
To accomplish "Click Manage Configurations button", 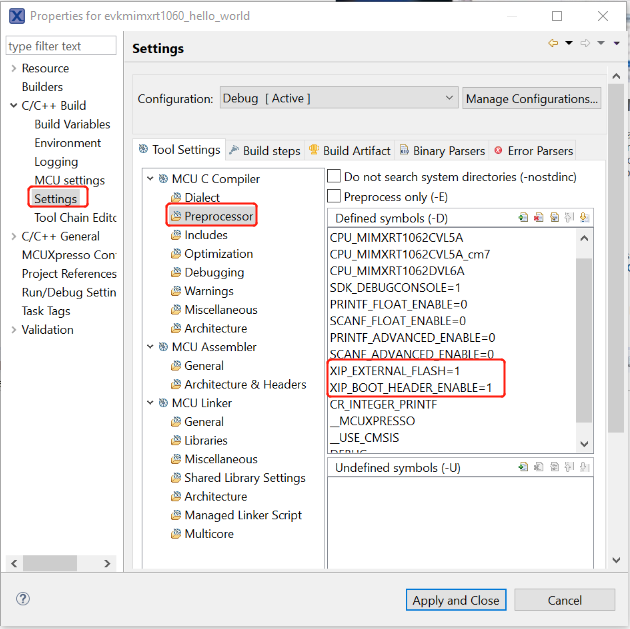I will 532,98.
